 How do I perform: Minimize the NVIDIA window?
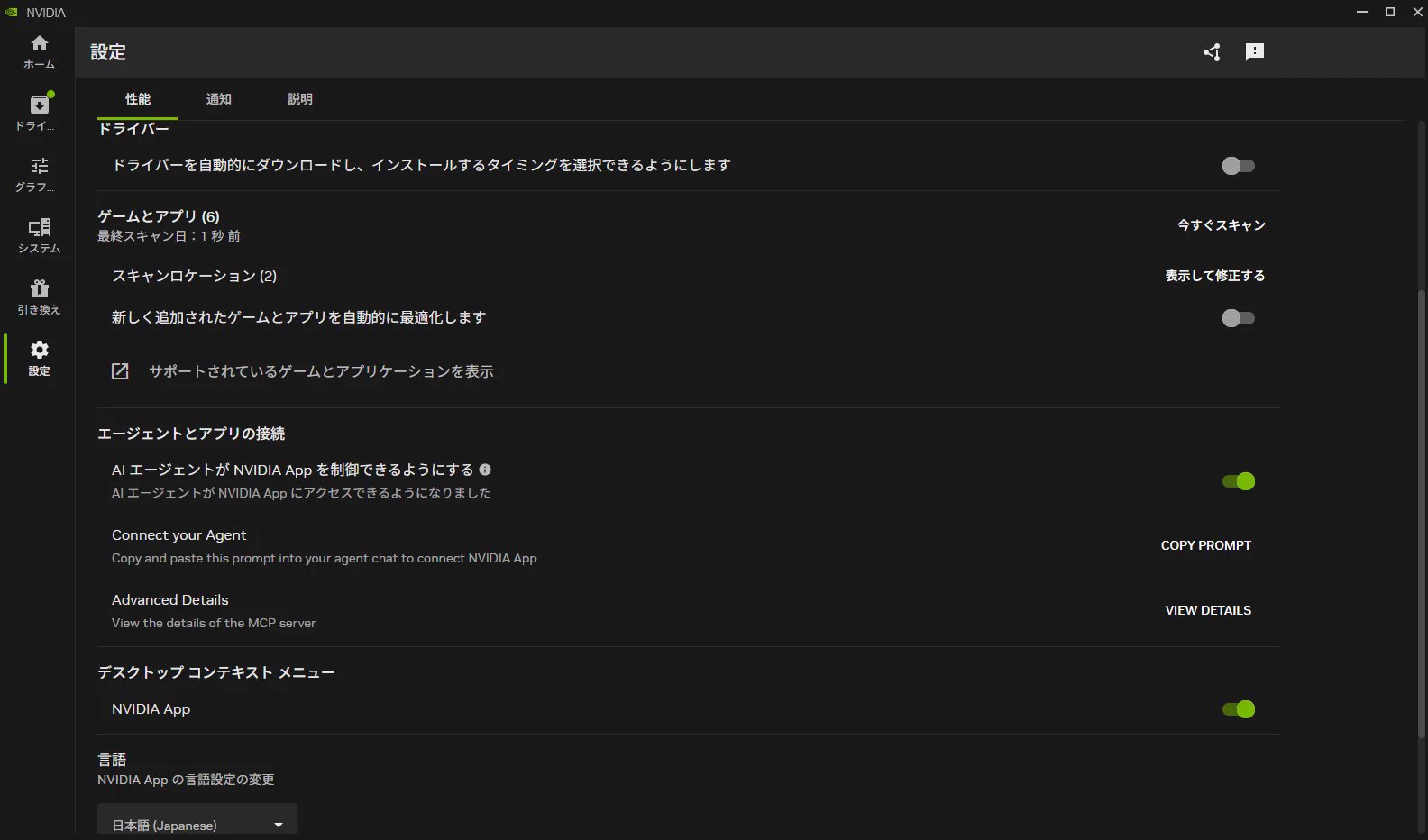click(x=1362, y=12)
